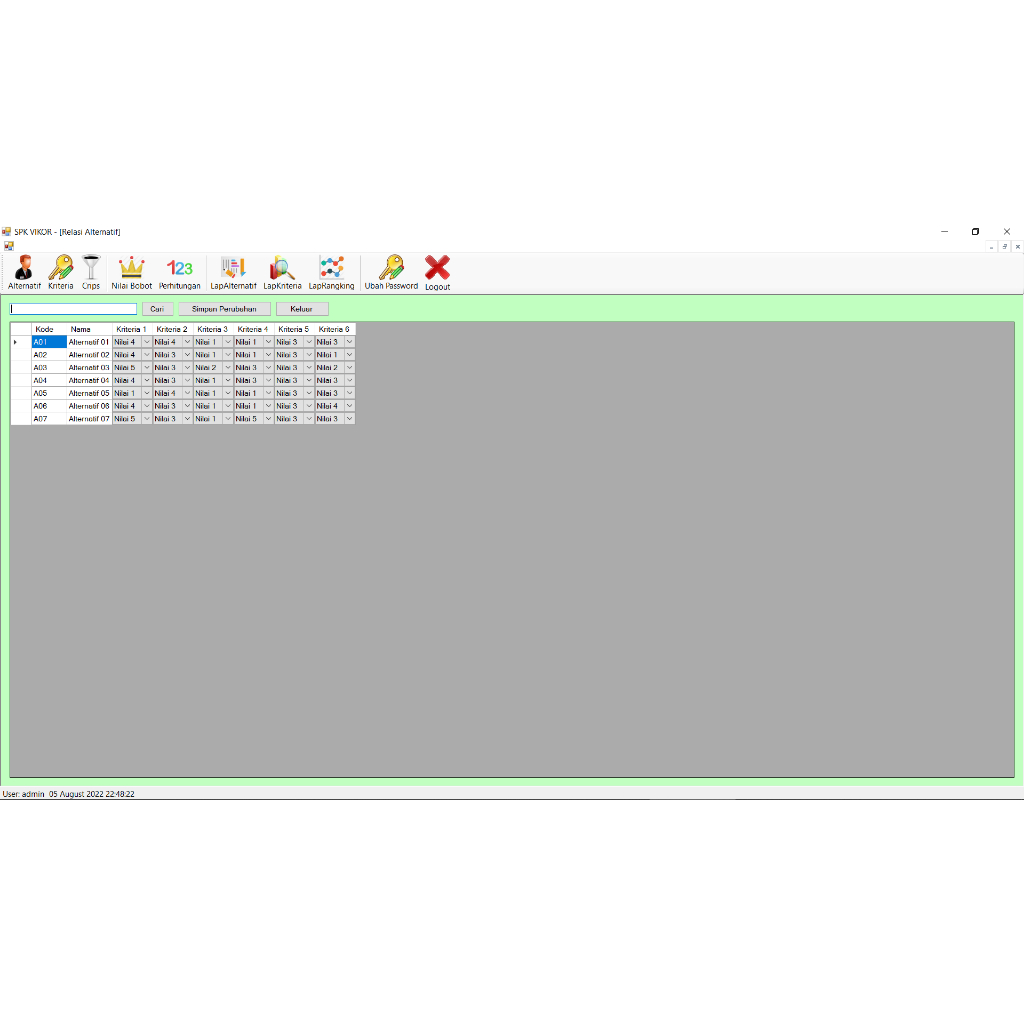Open the LapRangking chart icon
This screenshot has width=1024, height=1024.
(x=331, y=272)
